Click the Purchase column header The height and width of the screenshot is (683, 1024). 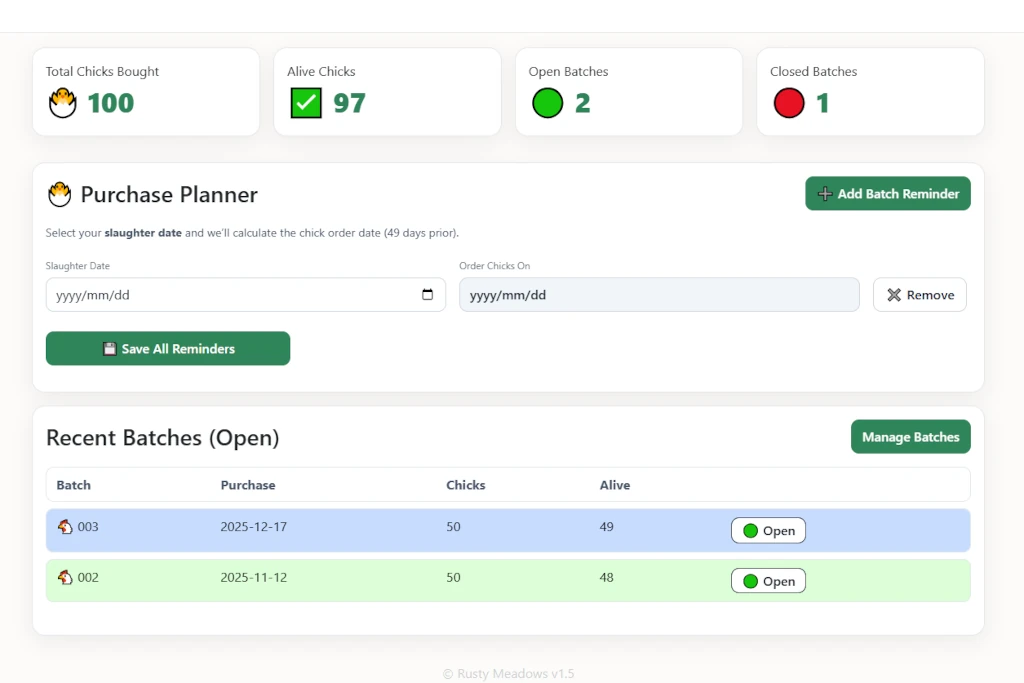[248, 485]
